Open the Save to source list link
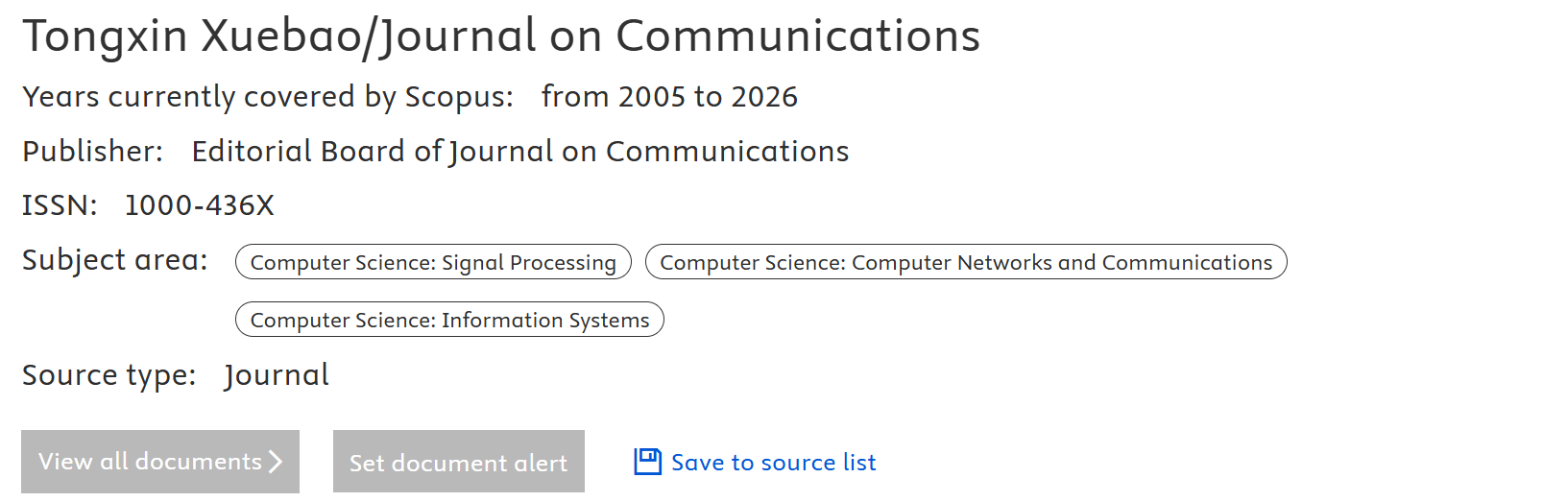Screen dimensions: 1568x502 773,463
